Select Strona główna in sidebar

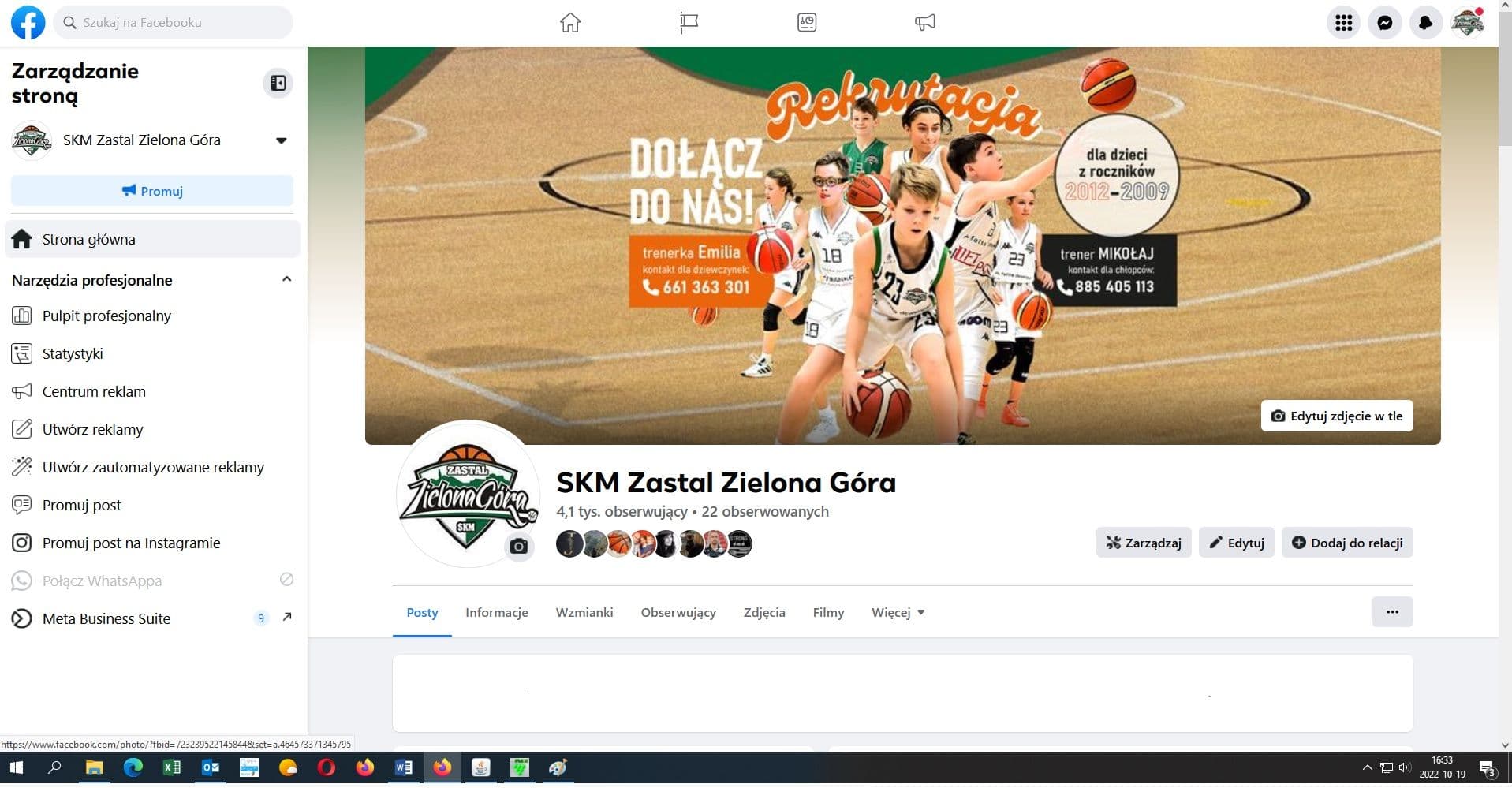click(152, 239)
